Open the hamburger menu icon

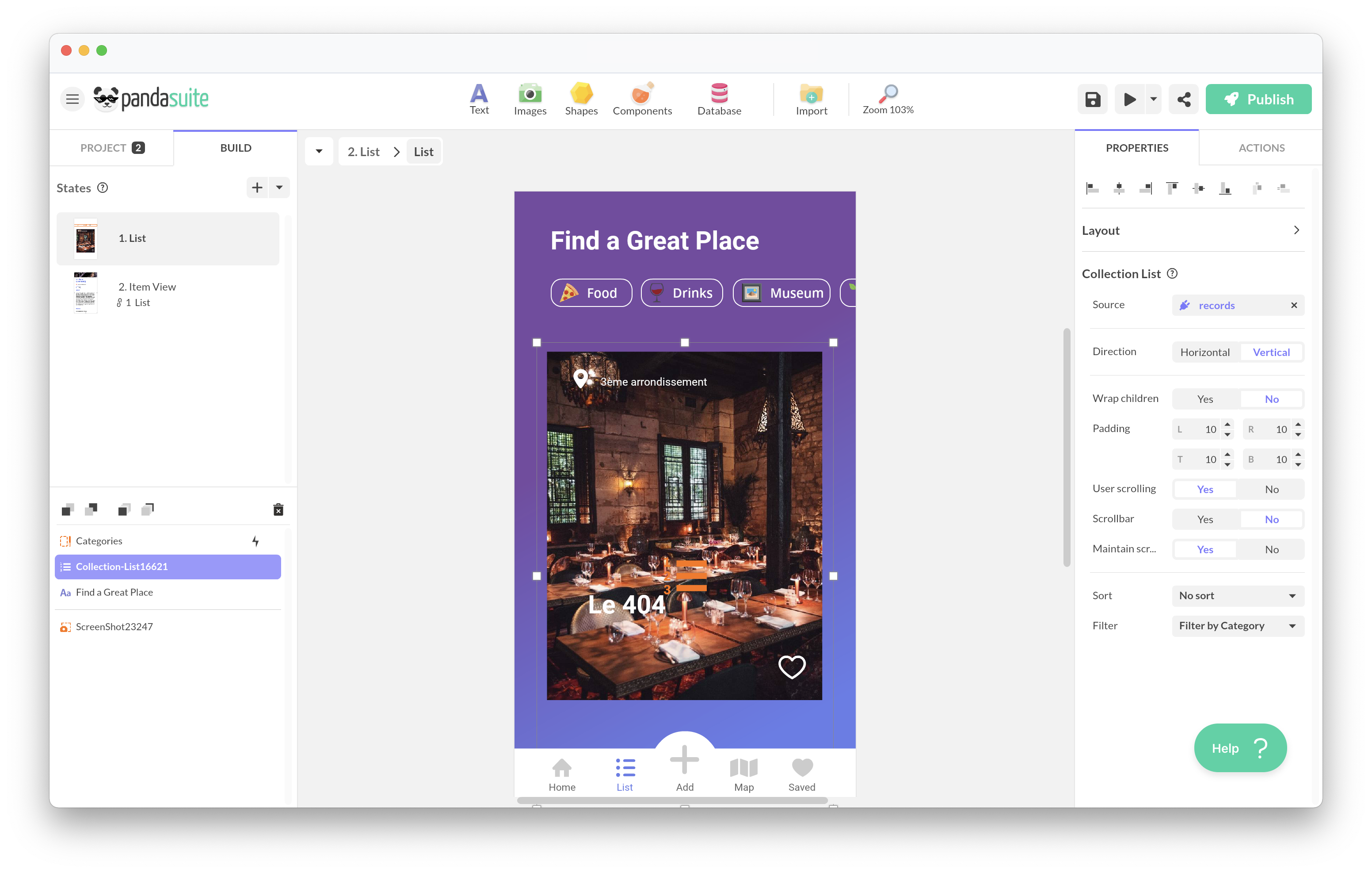[72, 99]
